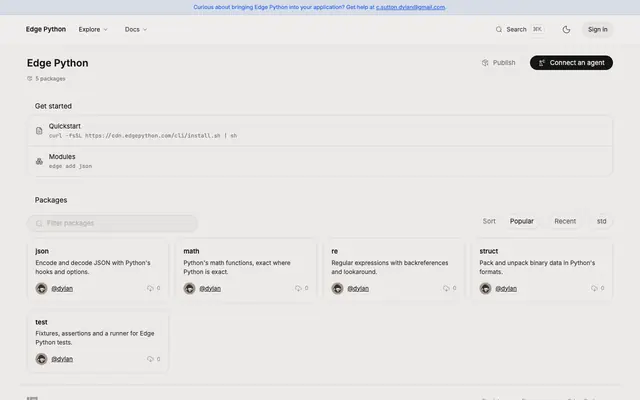Click download count icon on struct card
This screenshot has width=640, height=400.
pyautogui.click(x=594, y=288)
